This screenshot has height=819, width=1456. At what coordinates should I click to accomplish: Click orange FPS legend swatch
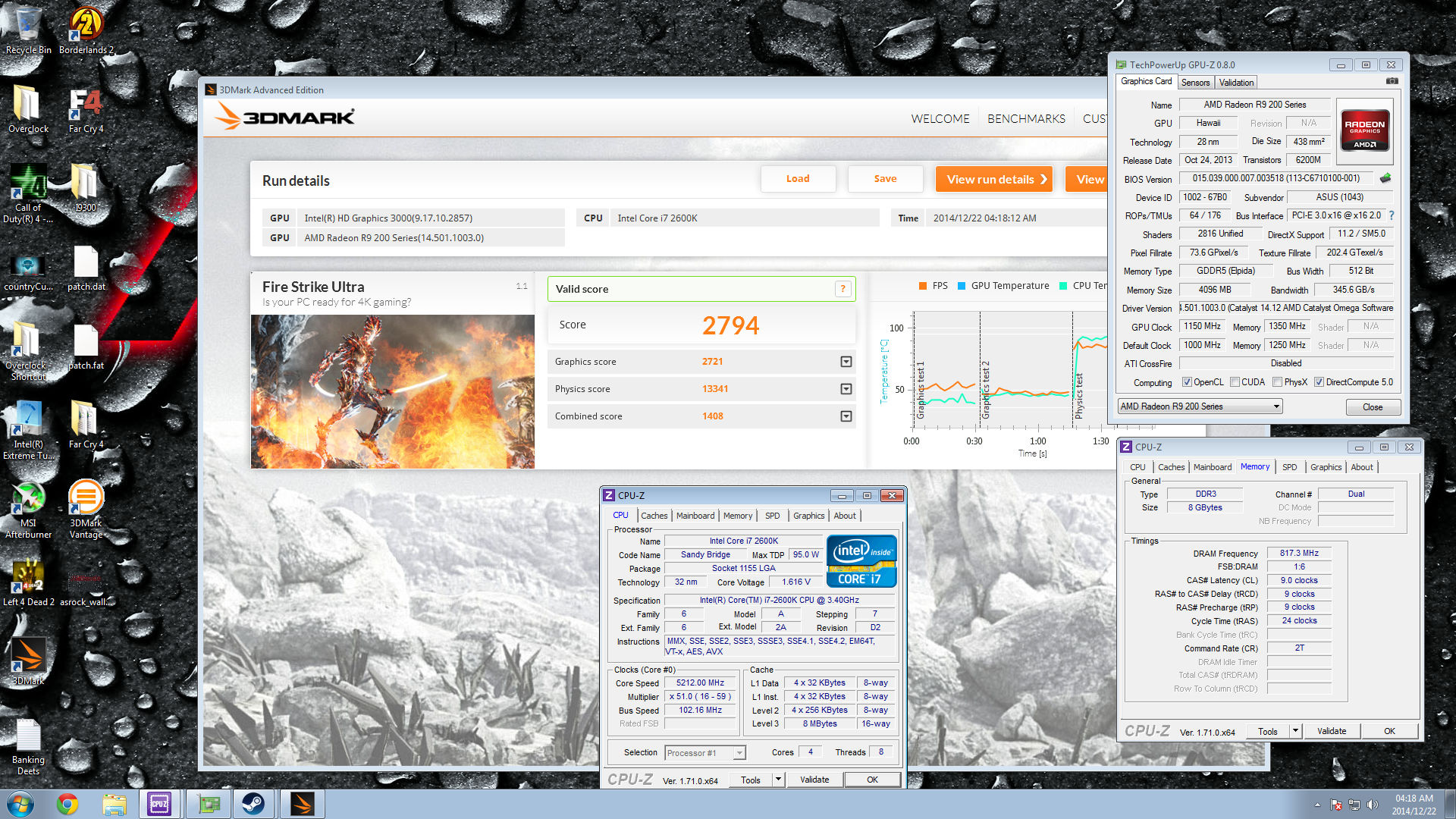923,286
